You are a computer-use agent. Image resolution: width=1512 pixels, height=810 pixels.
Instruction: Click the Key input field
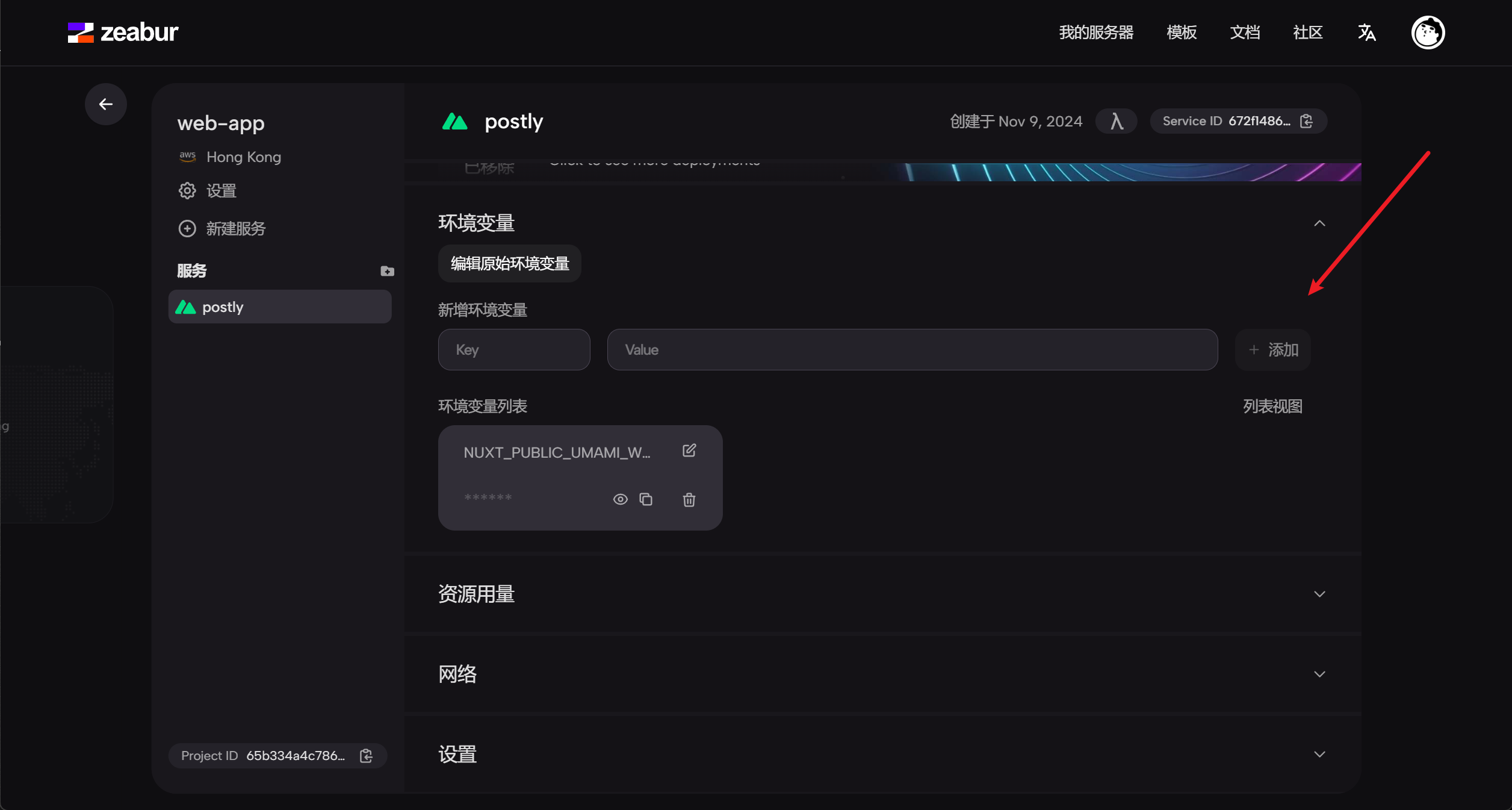(x=514, y=349)
